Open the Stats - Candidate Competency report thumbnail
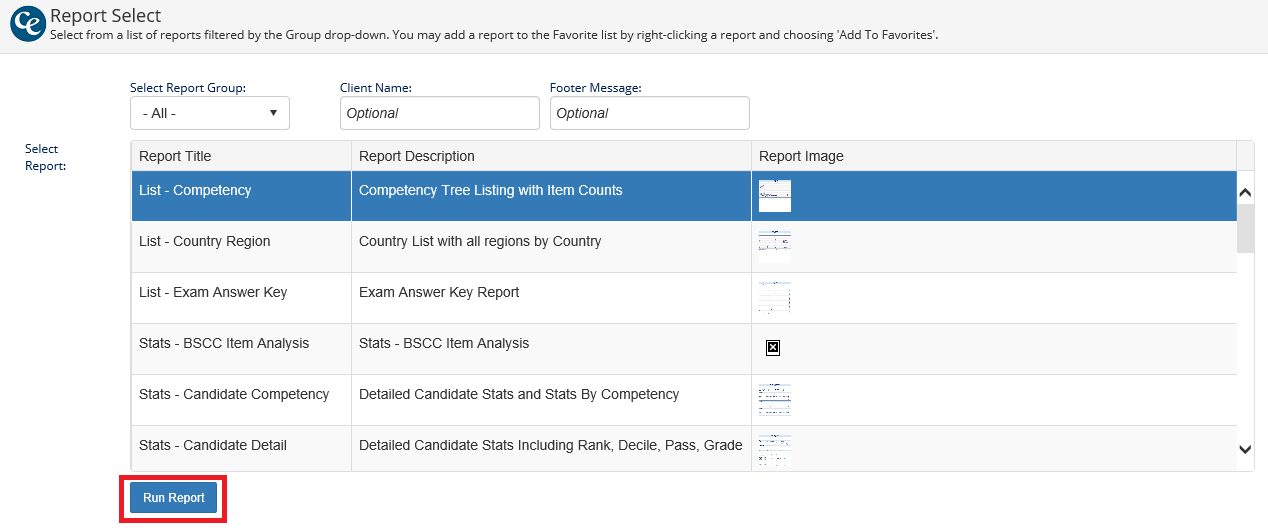 pos(775,399)
